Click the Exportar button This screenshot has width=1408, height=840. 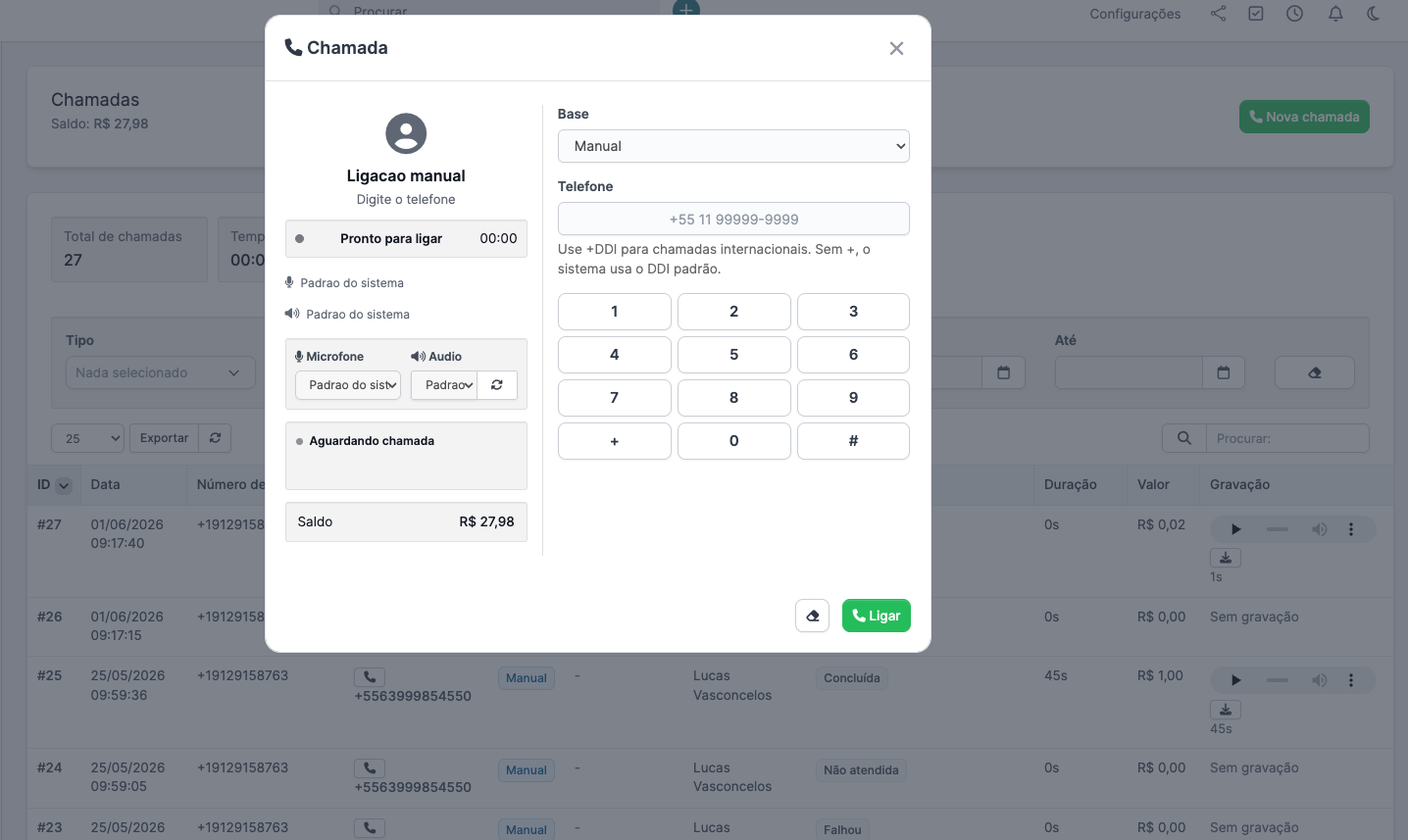164,438
